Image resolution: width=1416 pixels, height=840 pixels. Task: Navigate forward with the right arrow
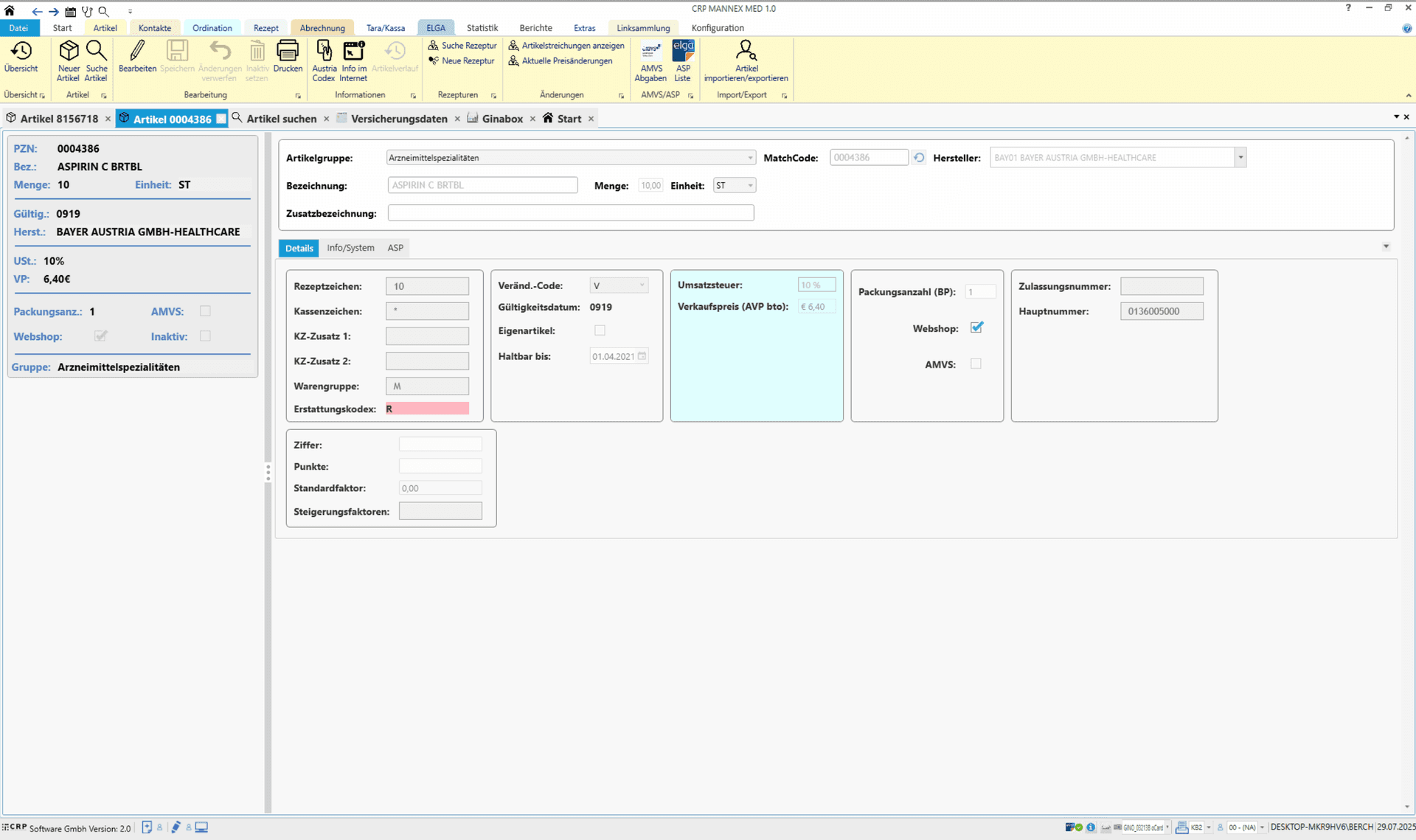click(53, 11)
